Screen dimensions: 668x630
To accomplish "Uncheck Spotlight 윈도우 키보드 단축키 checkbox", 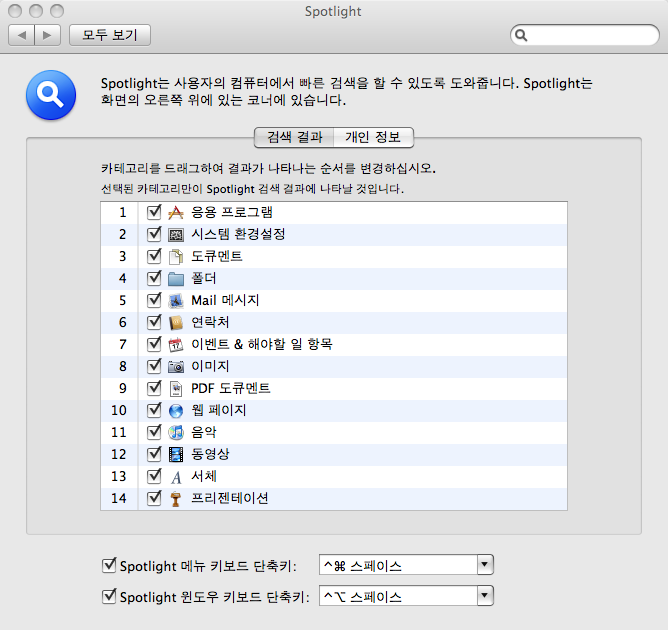I will (x=109, y=596).
